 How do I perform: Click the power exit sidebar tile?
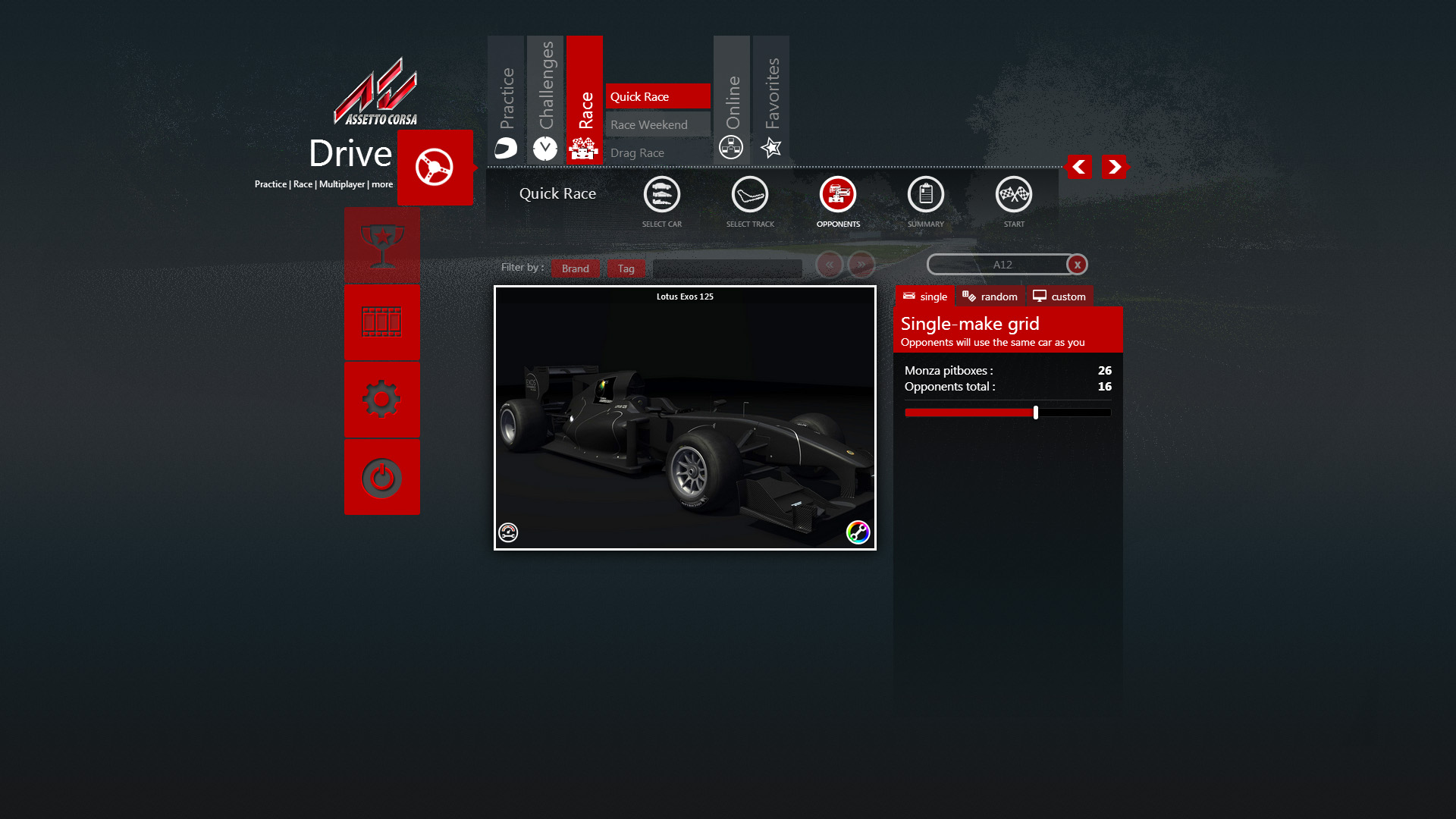(381, 478)
